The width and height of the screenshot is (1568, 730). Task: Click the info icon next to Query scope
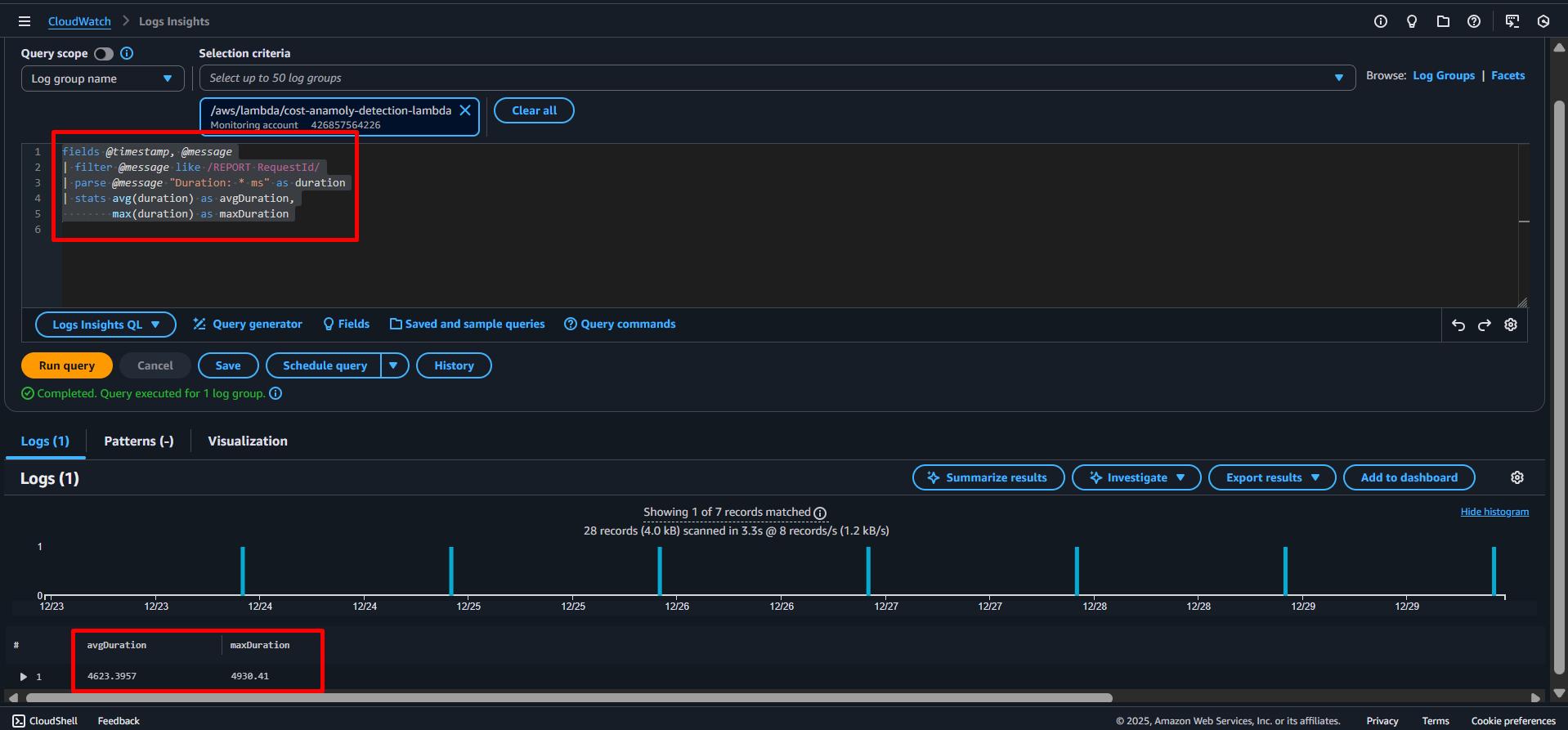127,53
